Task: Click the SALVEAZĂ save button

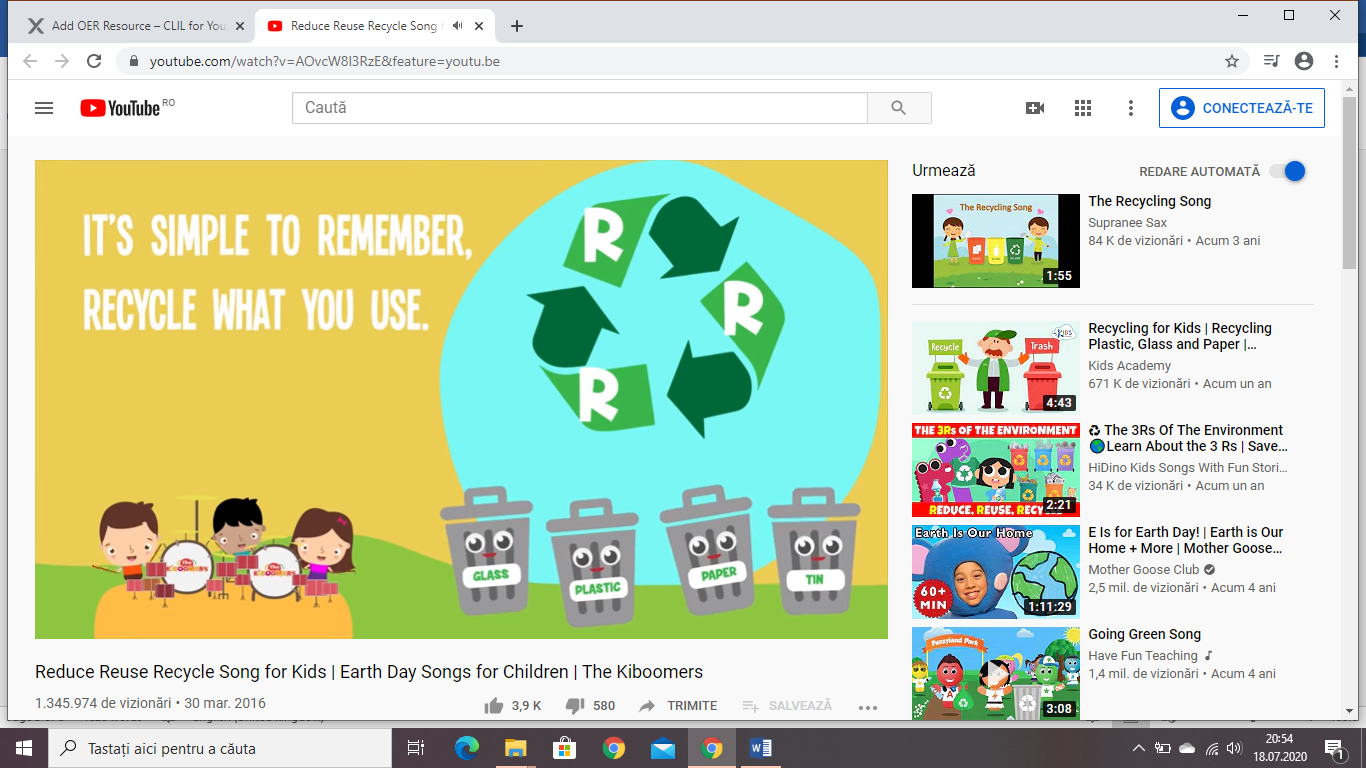Action: pos(787,706)
